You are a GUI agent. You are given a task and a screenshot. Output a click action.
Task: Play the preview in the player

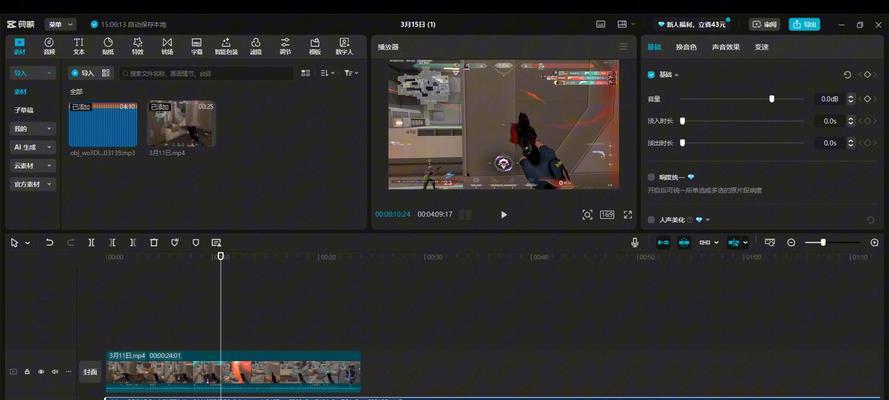[x=504, y=215]
